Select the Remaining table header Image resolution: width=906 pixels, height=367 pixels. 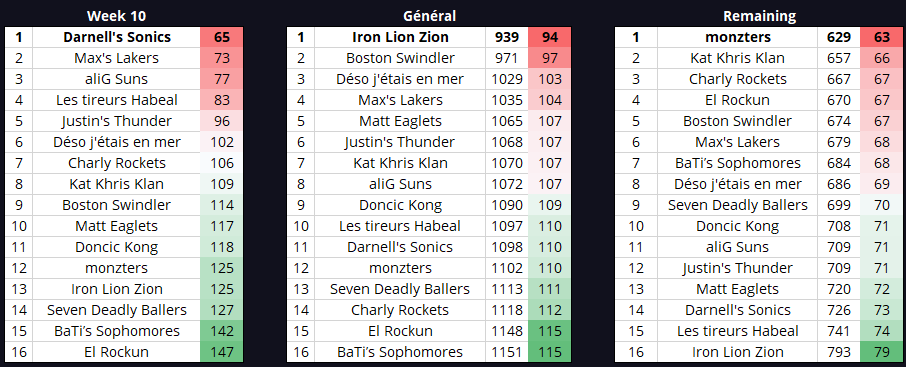click(x=759, y=16)
